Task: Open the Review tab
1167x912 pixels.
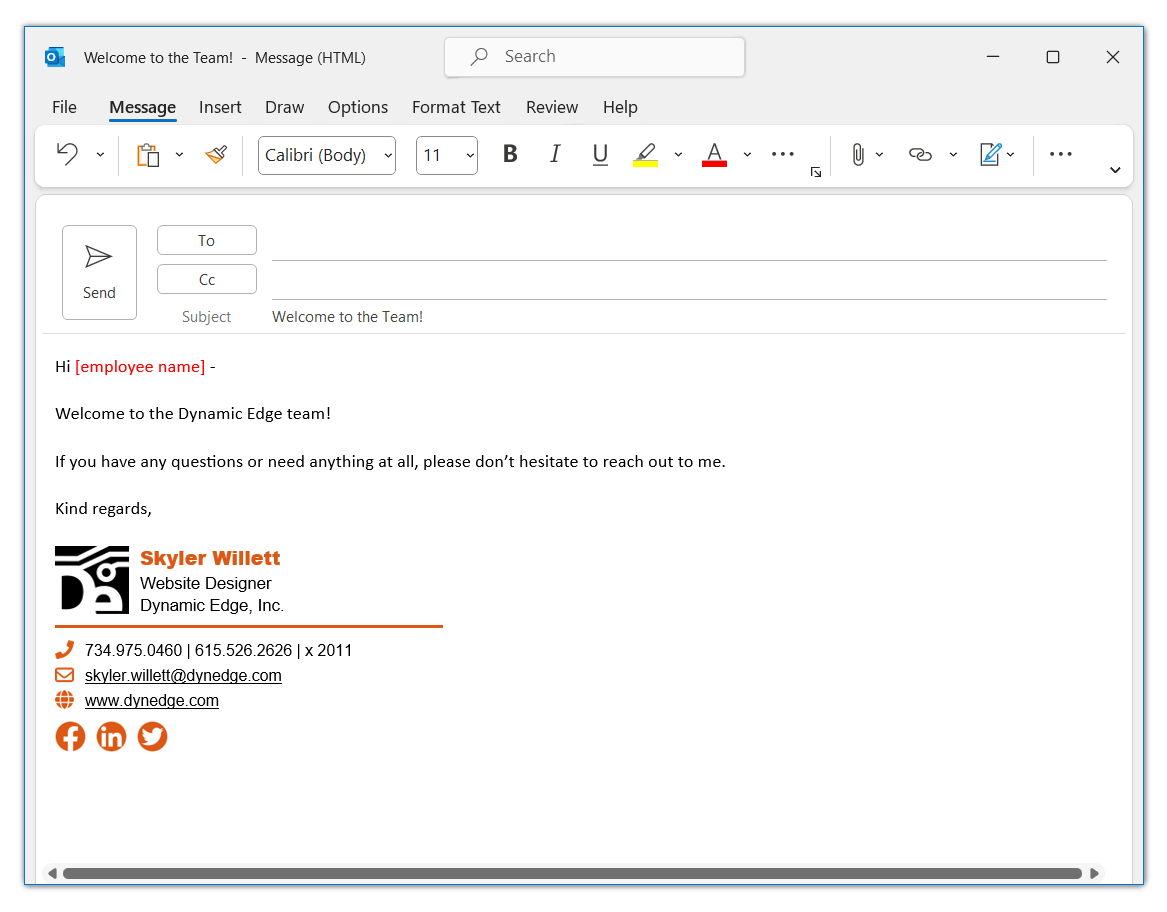Action: [552, 107]
